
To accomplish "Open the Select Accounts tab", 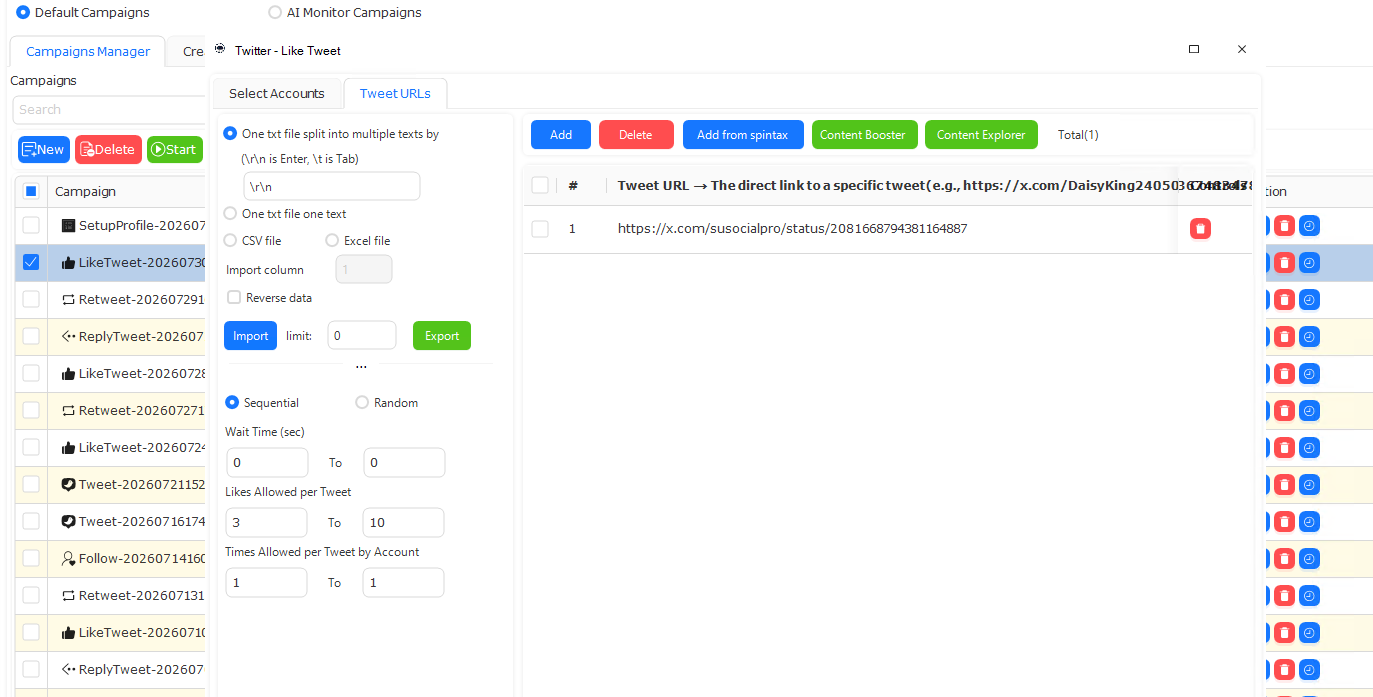I will click(277, 94).
